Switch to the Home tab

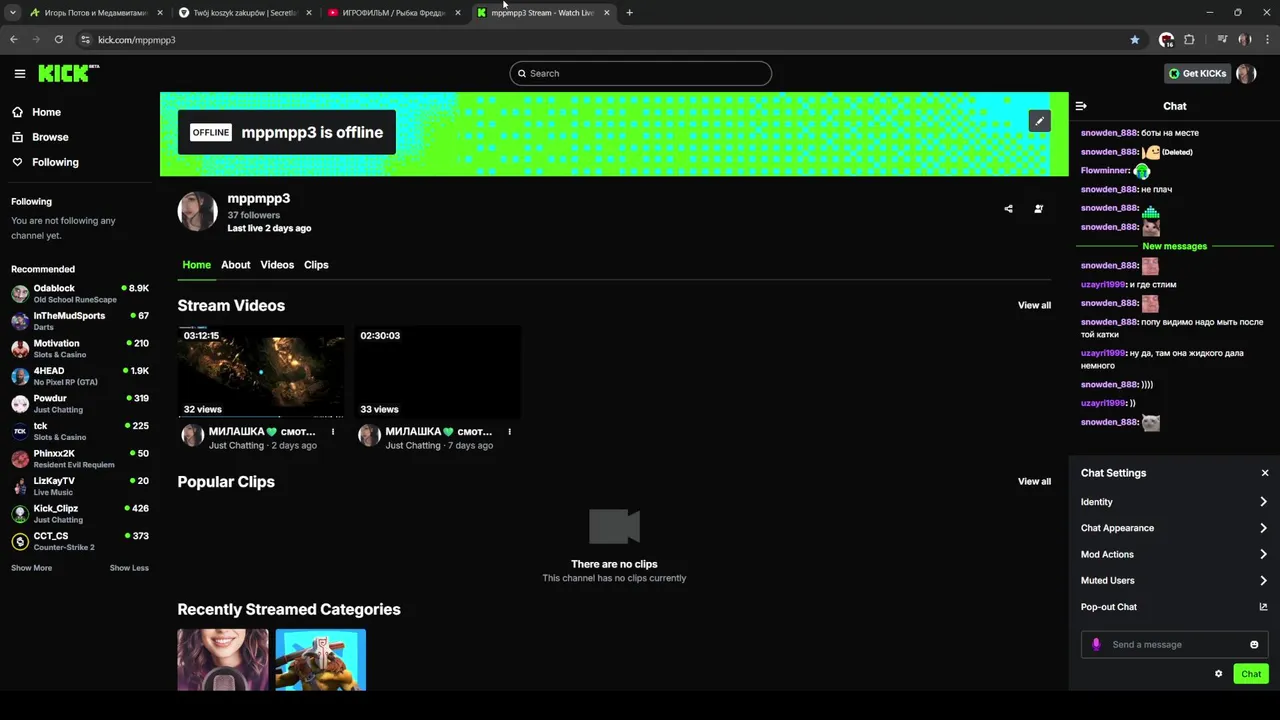tap(196, 265)
